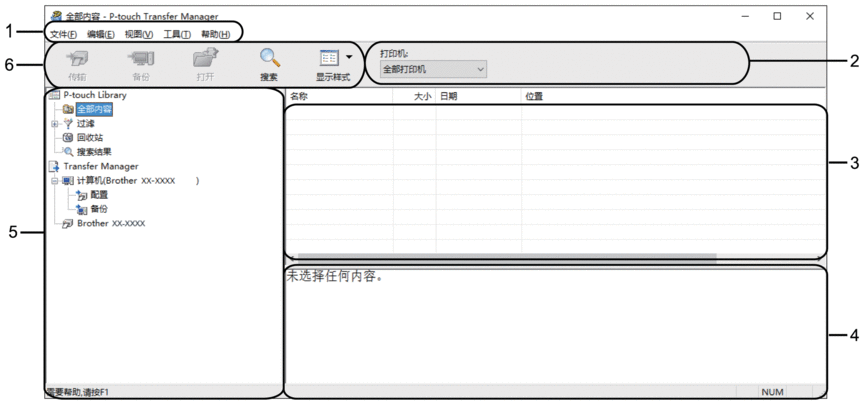Maximize the P-touch Transfer Manager window

(x=777, y=17)
